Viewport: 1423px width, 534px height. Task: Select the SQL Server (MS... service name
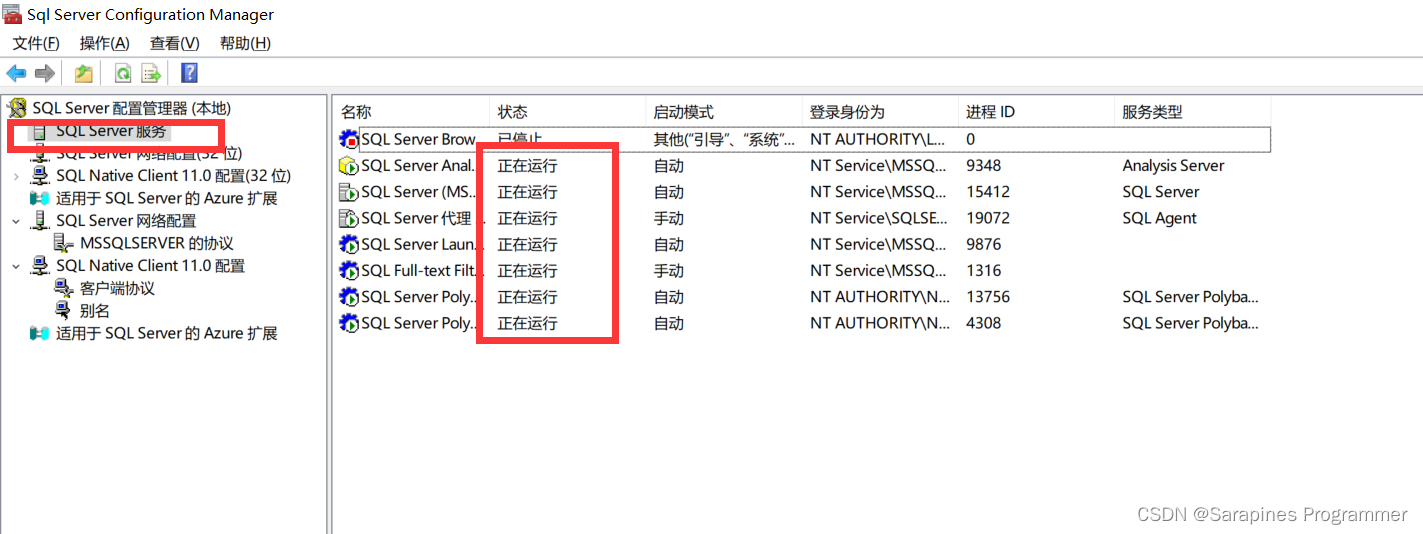(x=417, y=192)
